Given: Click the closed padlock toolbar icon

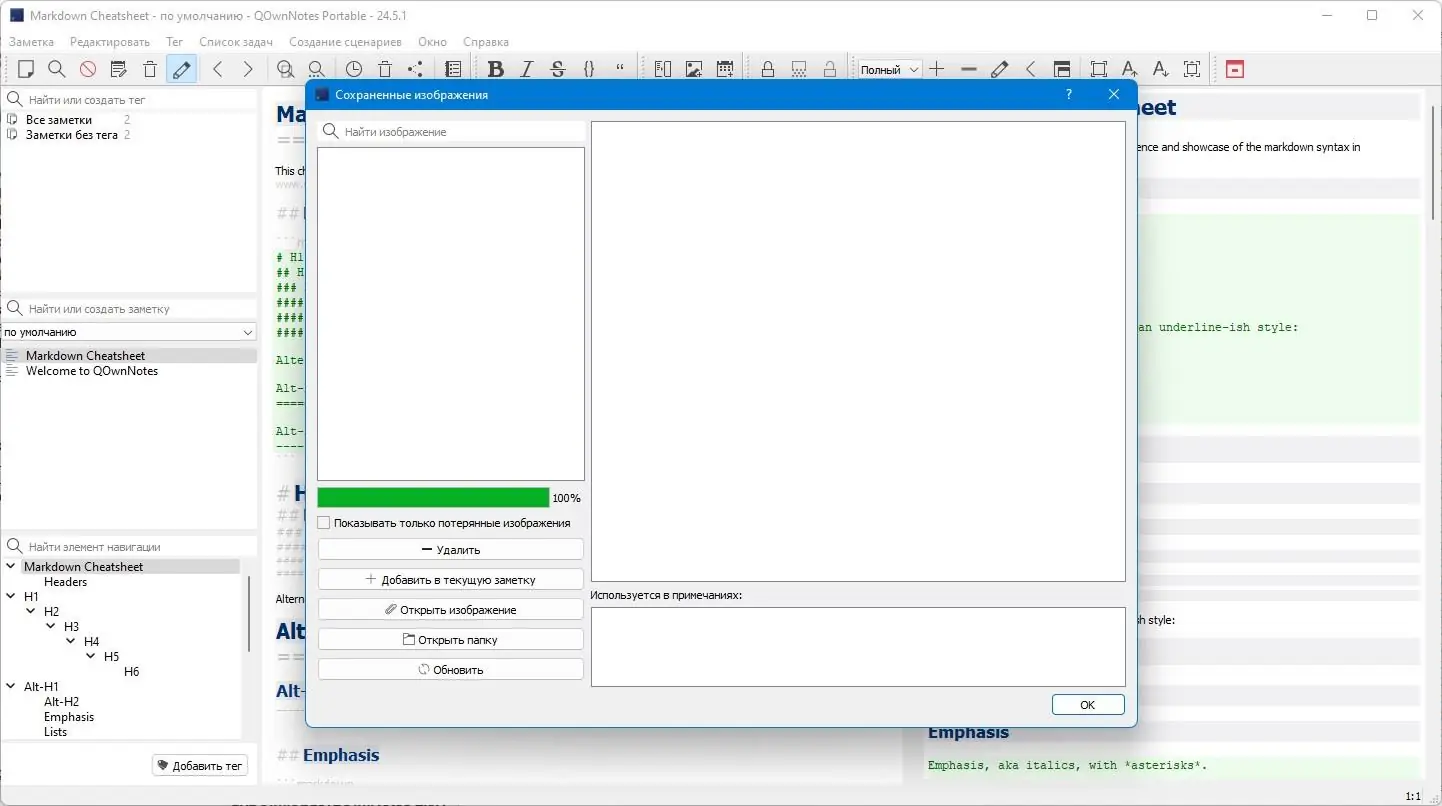Looking at the screenshot, I should point(768,69).
